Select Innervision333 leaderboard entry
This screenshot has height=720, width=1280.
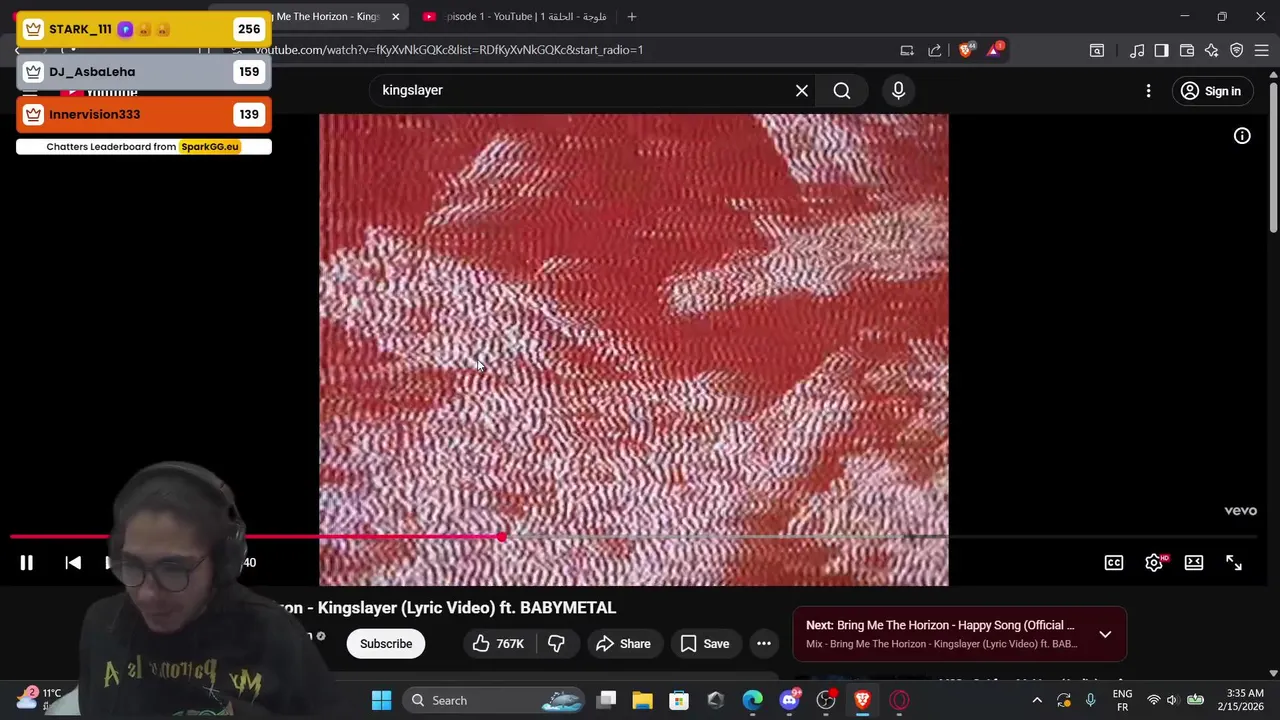pos(143,115)
